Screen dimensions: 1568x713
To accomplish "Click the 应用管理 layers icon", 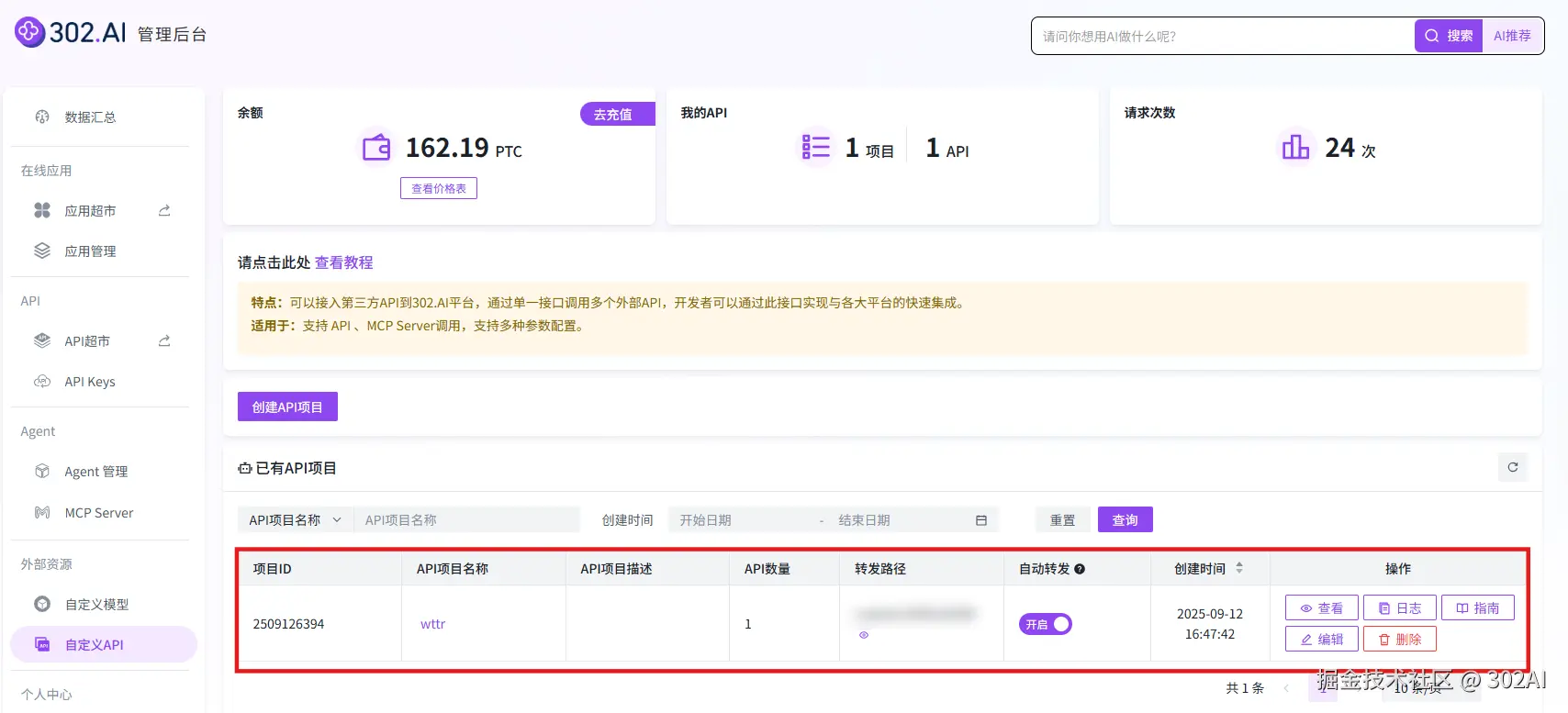I will tap(42, 251).
